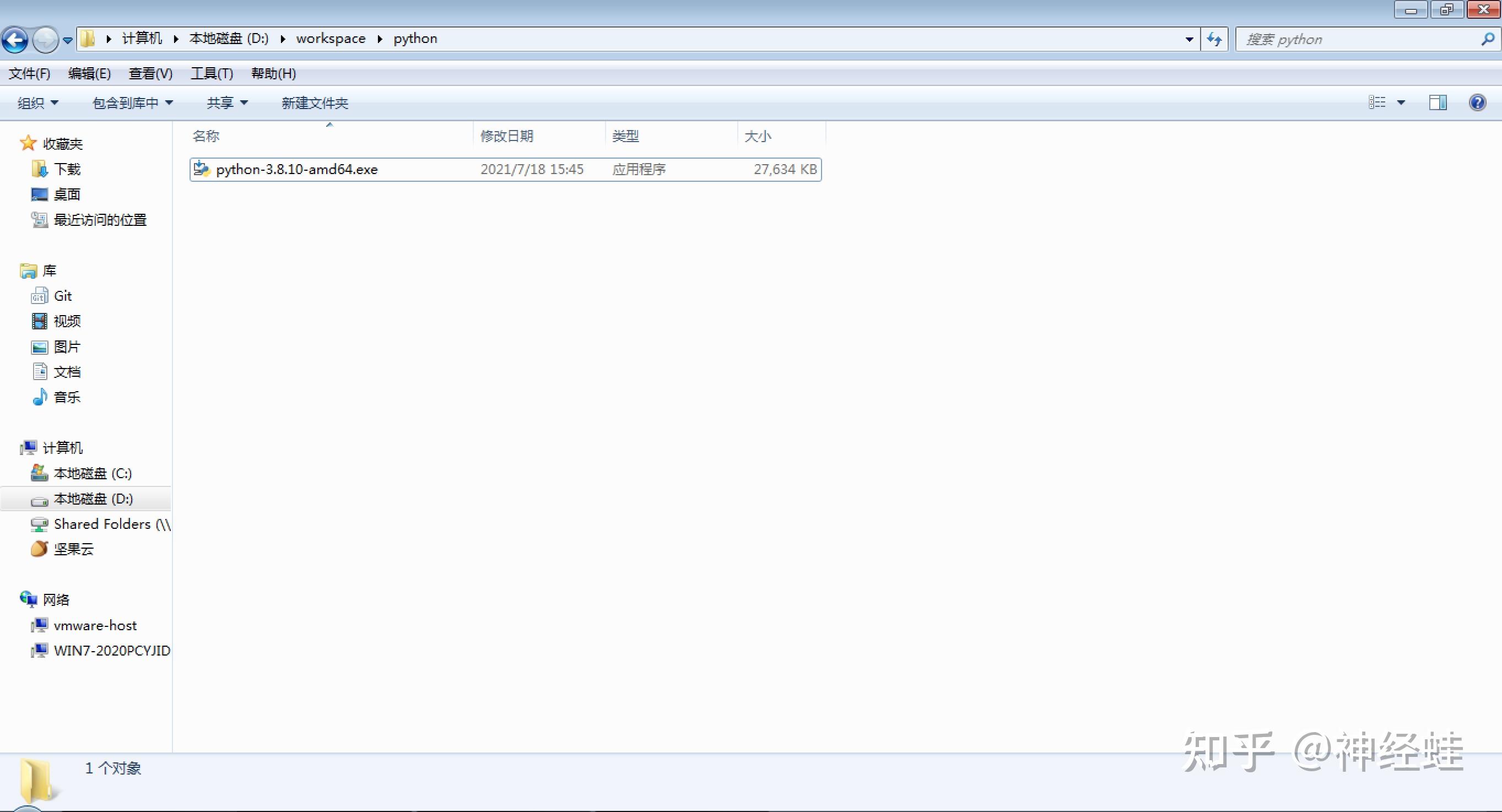This screenshot has width=1502, height=812.
Task: Open the 查看 menu
Action: (x=150, y=73)
